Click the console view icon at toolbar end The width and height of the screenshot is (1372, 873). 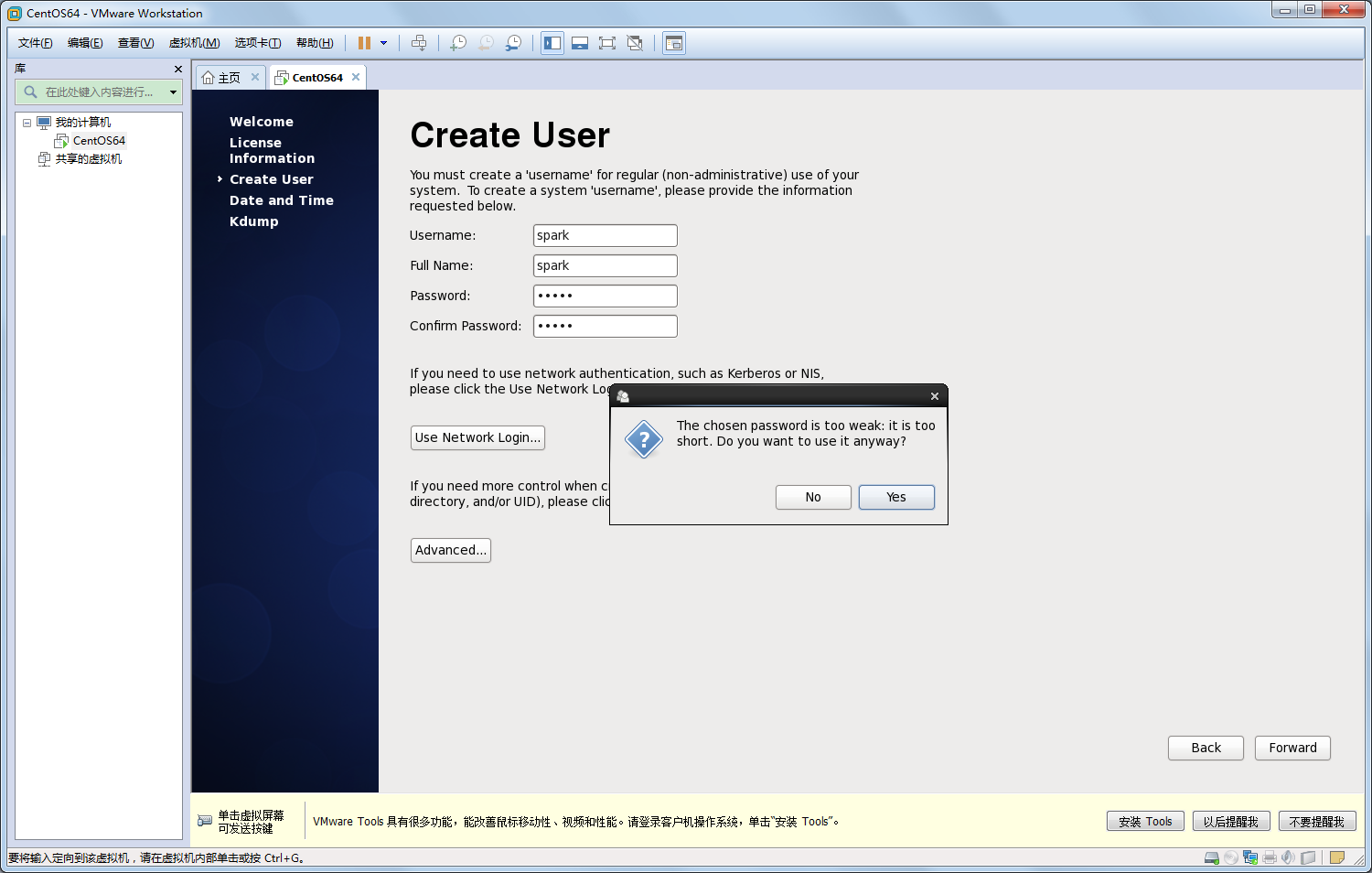pyautogui.click(x=674, y=43)
